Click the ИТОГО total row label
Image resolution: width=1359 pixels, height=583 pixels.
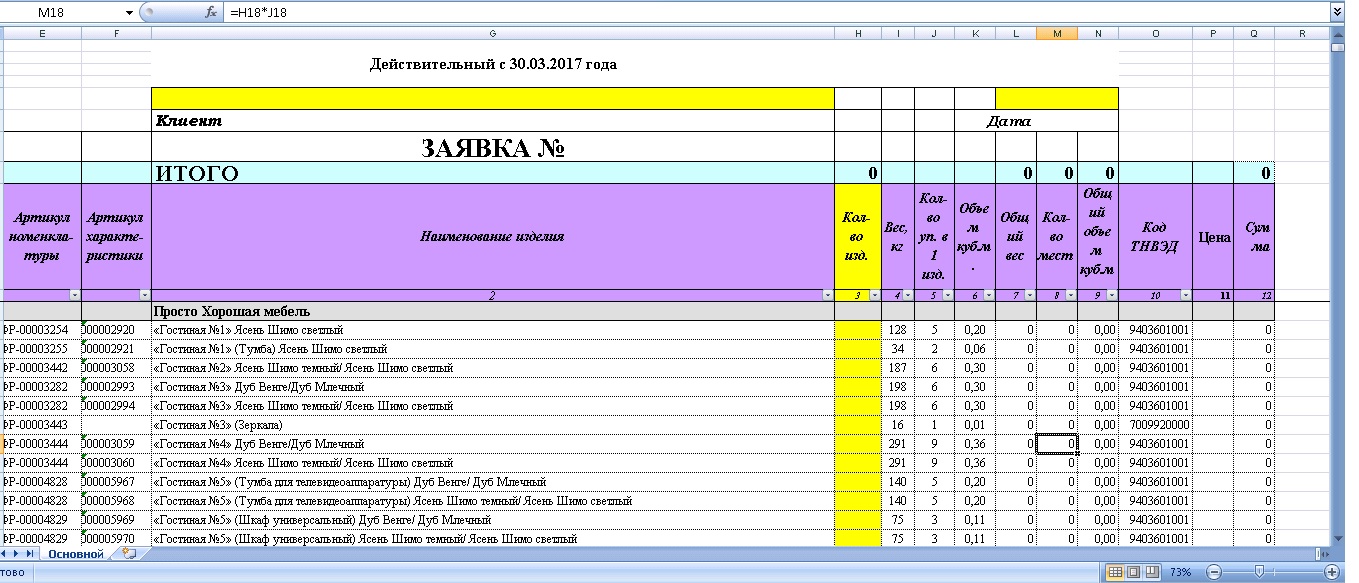pos(196,174)
